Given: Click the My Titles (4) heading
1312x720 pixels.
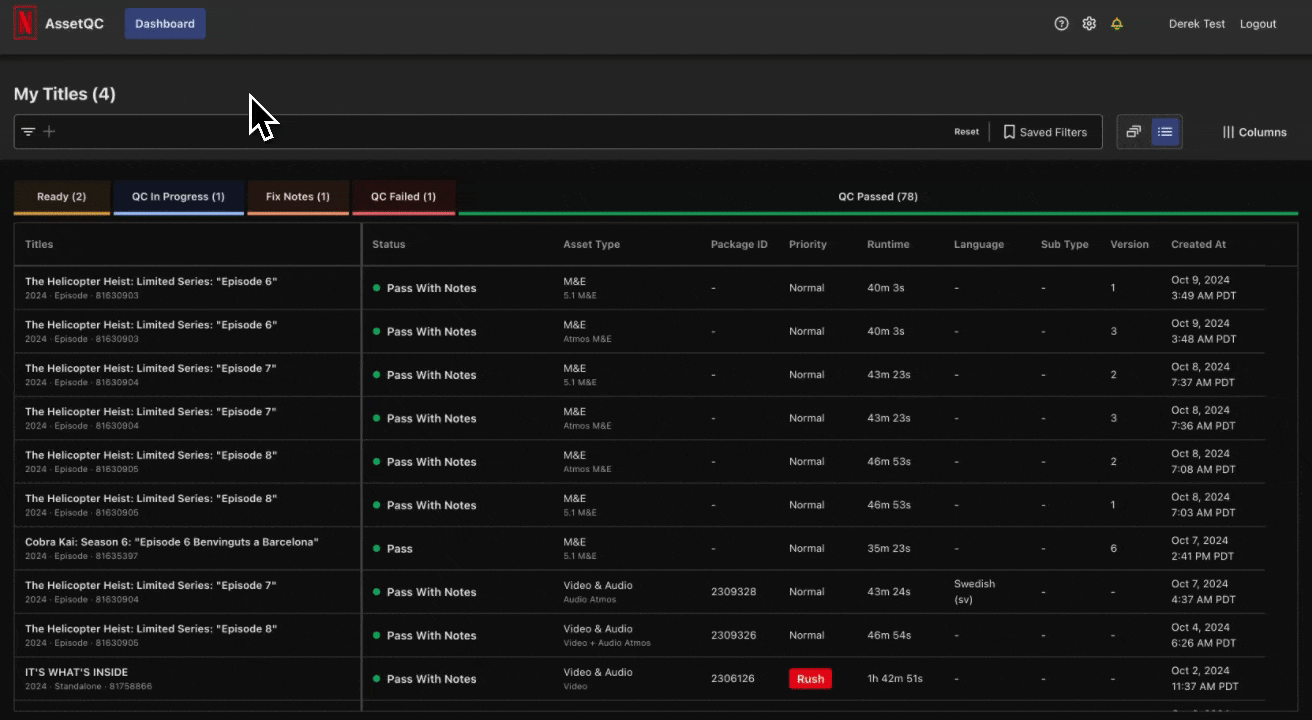Looking at the screenshot, I should (65, 94).
